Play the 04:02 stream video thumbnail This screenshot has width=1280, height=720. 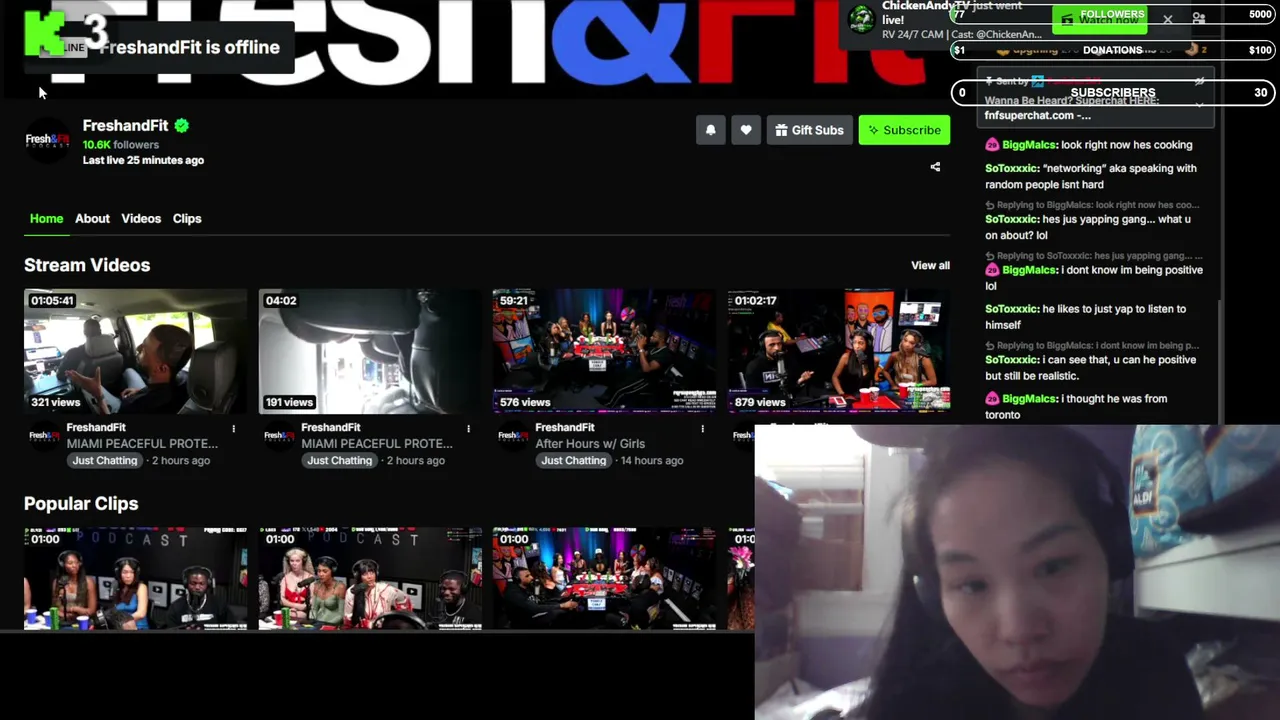370,351
